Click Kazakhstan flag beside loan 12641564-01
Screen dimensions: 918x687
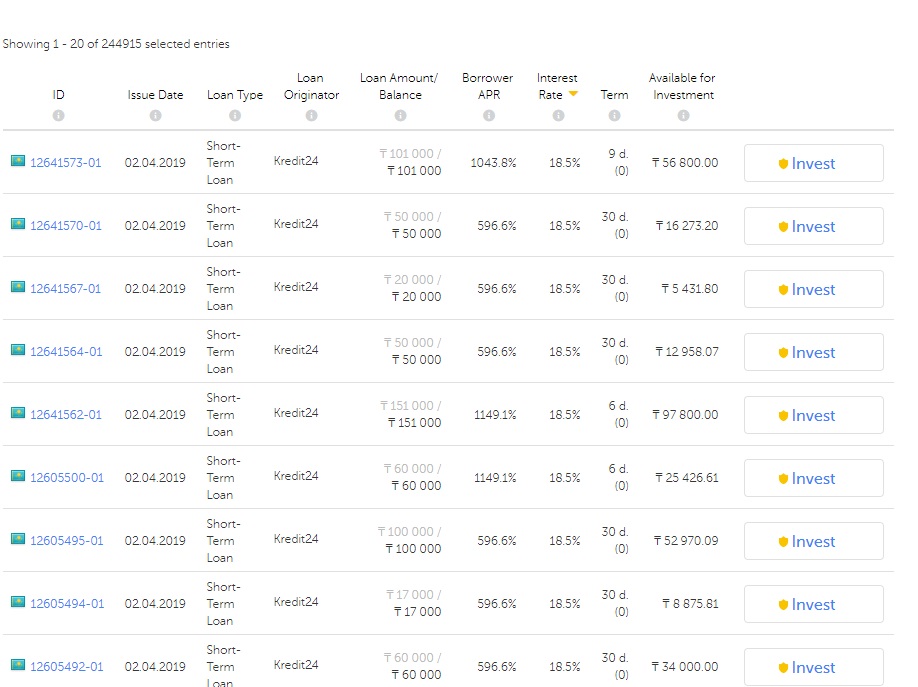click(18, 350)
